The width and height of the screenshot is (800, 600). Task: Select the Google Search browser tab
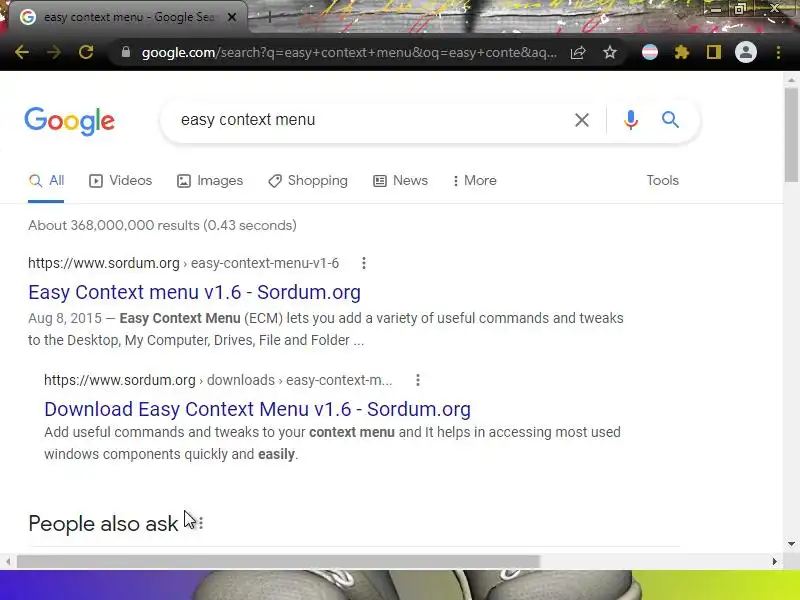(x=128, y=17)
